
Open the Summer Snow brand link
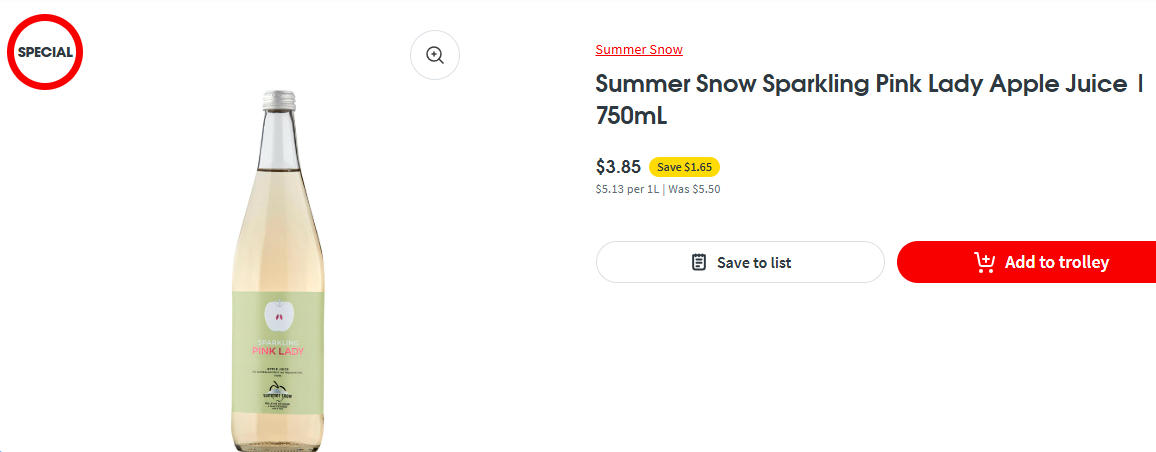coord(639,50)
